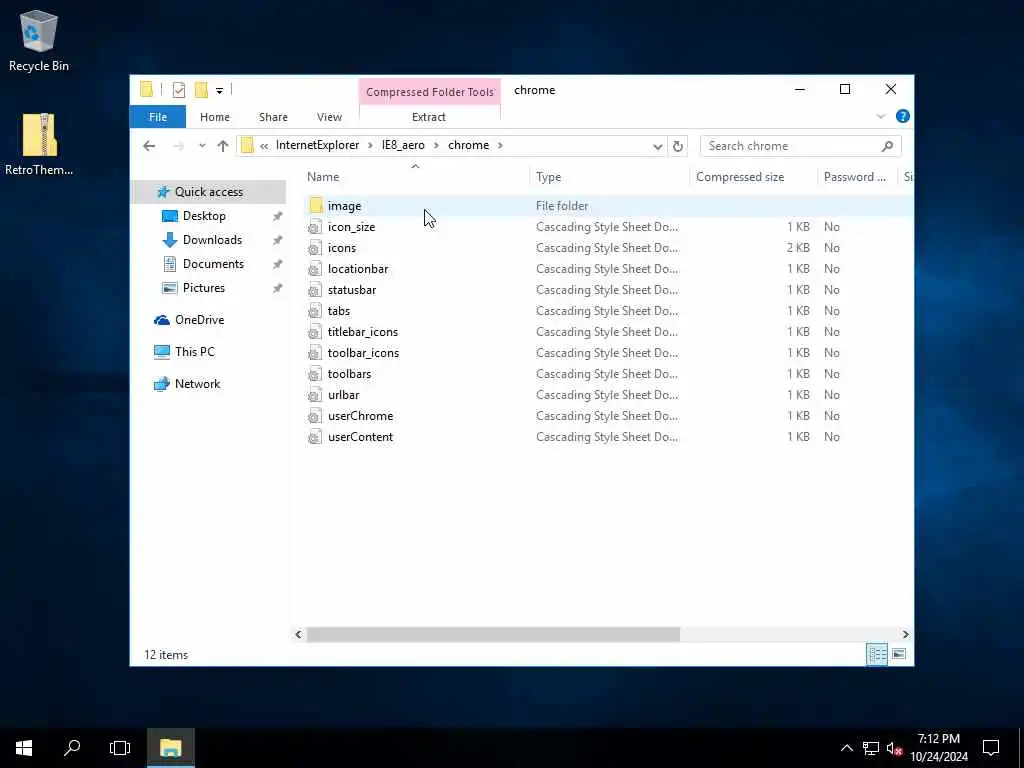The image size is (1024, 768).
Task: Select the titlebar_icons file icon
Action: click(x=315, y=332)
